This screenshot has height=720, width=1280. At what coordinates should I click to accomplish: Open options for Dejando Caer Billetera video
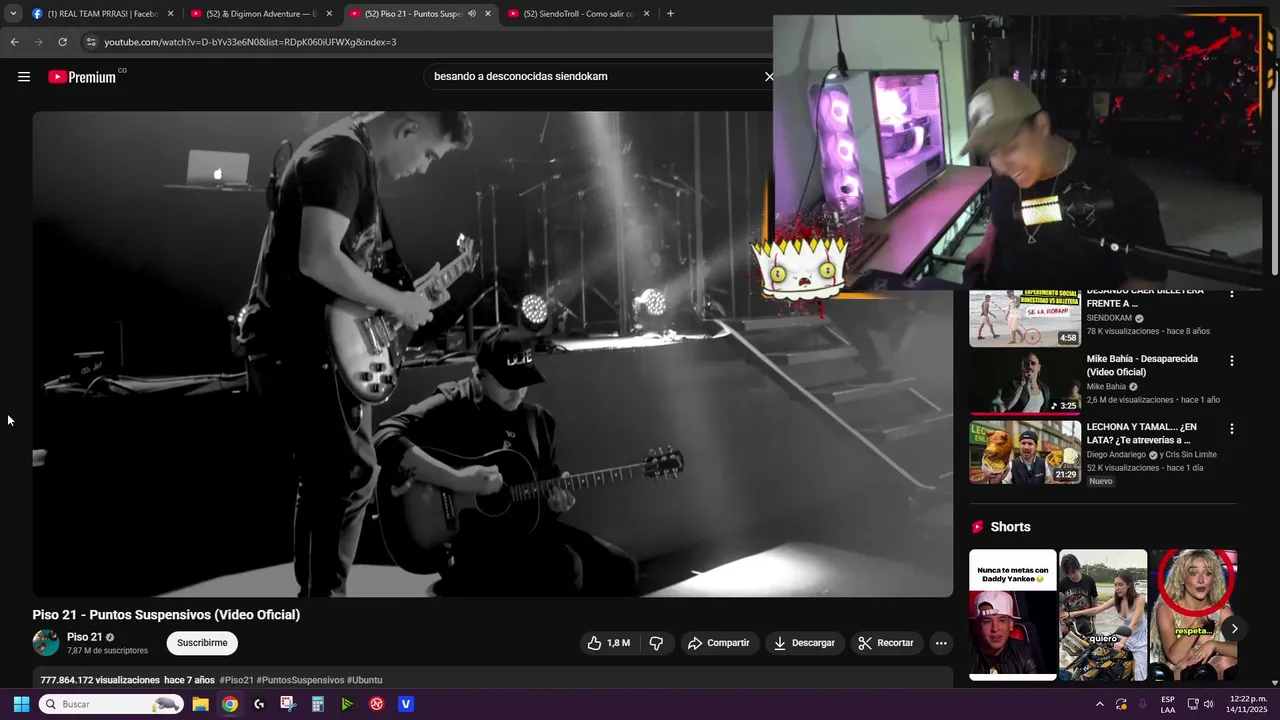point(1231,293)
